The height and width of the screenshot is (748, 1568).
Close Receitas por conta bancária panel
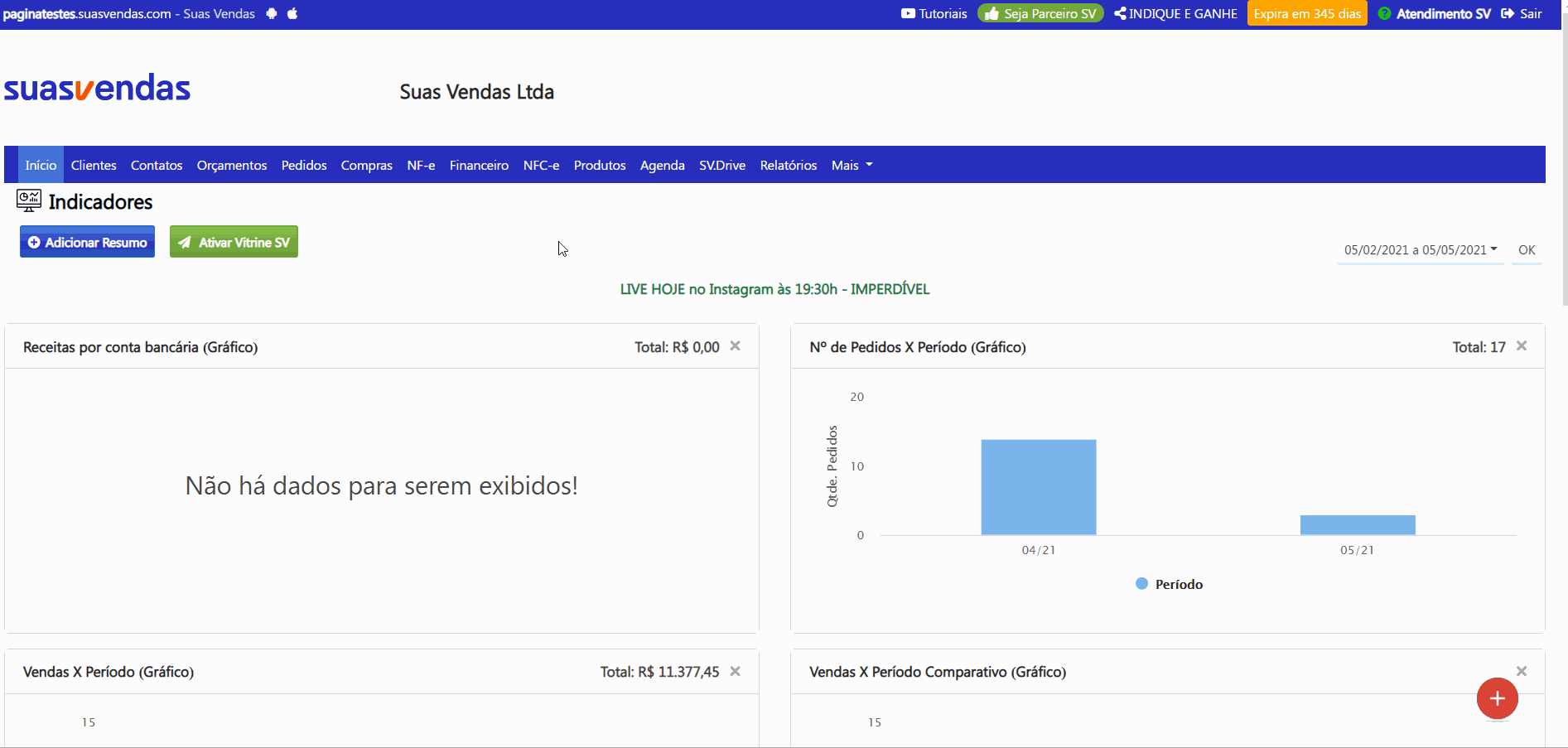tap(735, 346)
